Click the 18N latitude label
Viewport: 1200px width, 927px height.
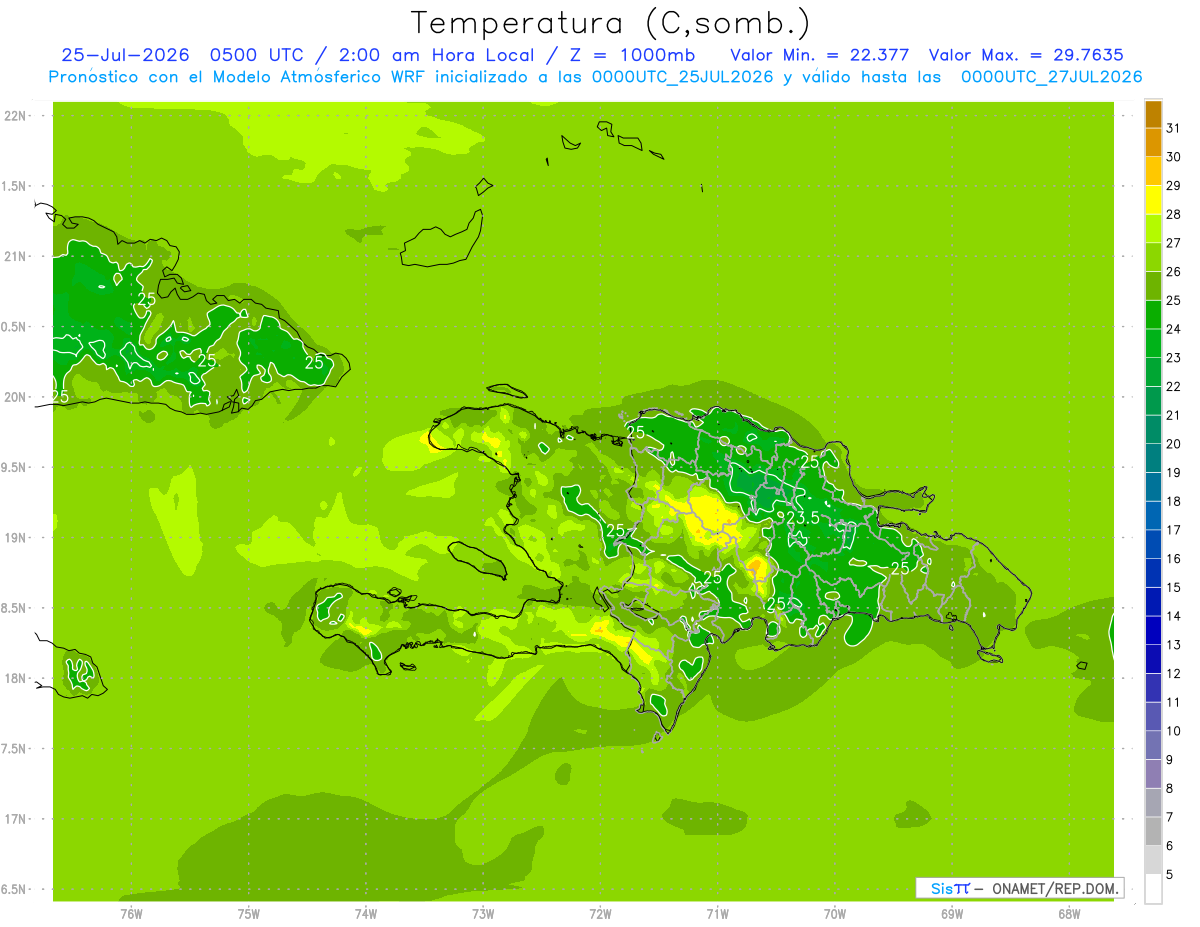[14, 678]
